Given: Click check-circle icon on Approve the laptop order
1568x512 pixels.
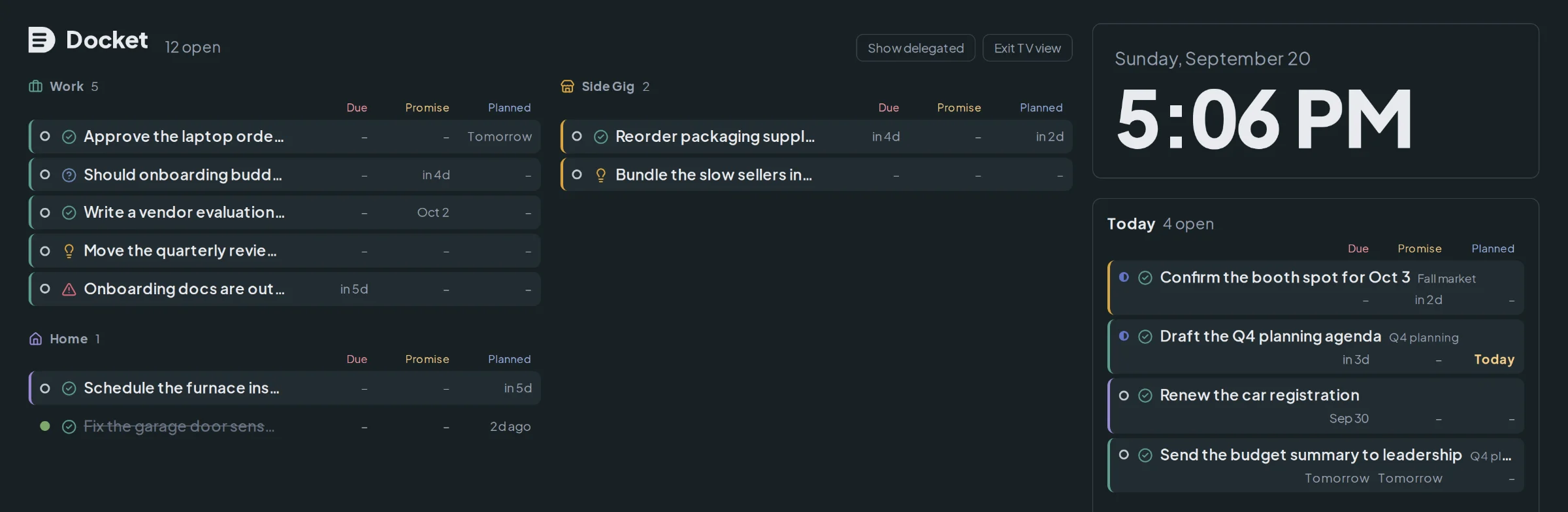Looking at the screenshot, I should pos(69,137).
